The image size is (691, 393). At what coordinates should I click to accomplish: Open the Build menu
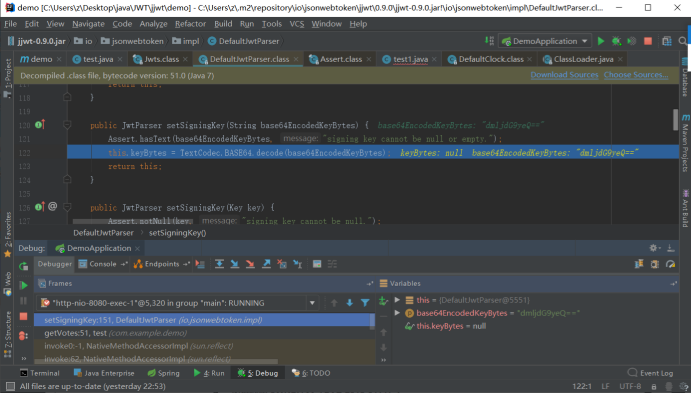(223, 24)
